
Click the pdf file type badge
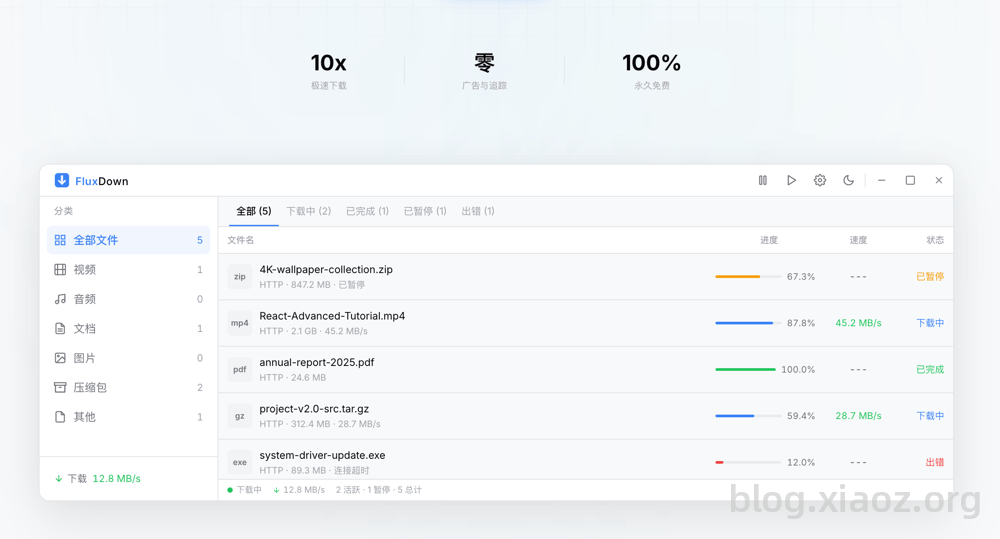tap(240, 369)
